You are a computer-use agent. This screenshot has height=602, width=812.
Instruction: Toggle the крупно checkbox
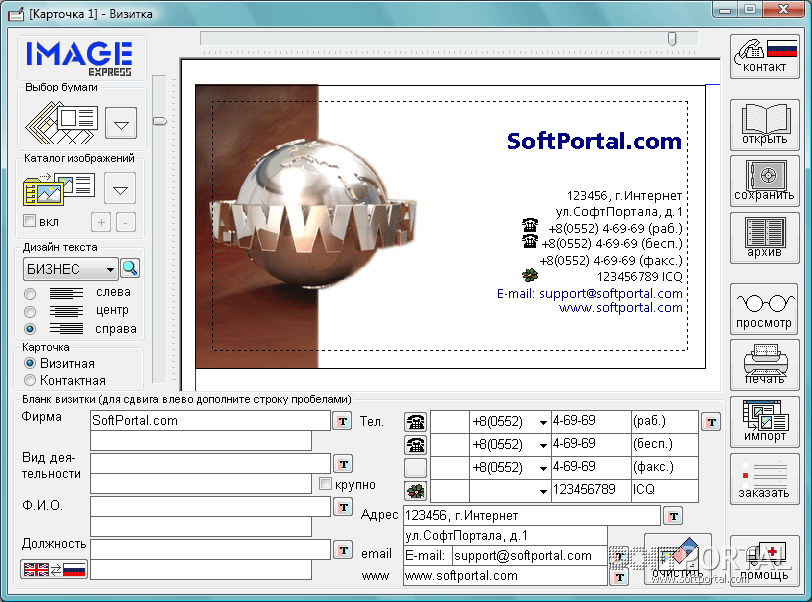point(325,484)
